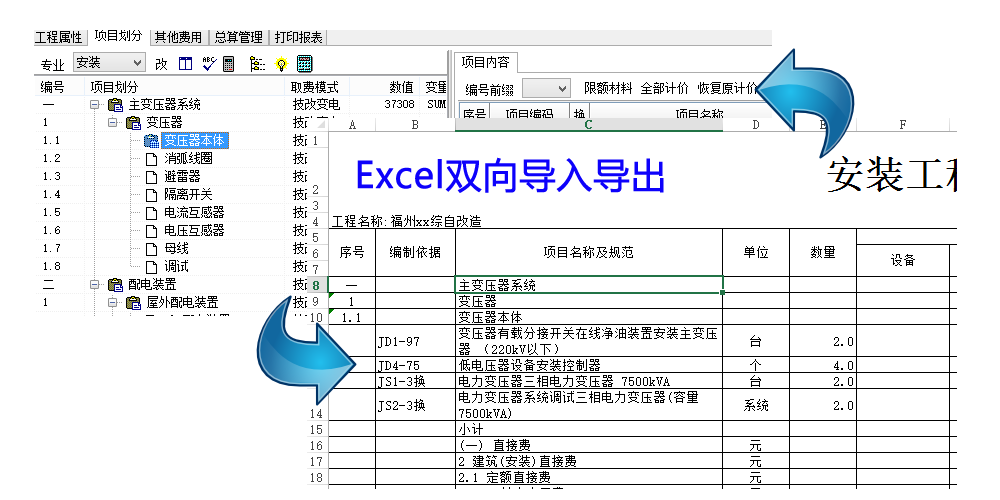Image resolution: width=1000 pixels, height=500 pixels.
Task: Click the 改 toolbar button
Action: 161,64
